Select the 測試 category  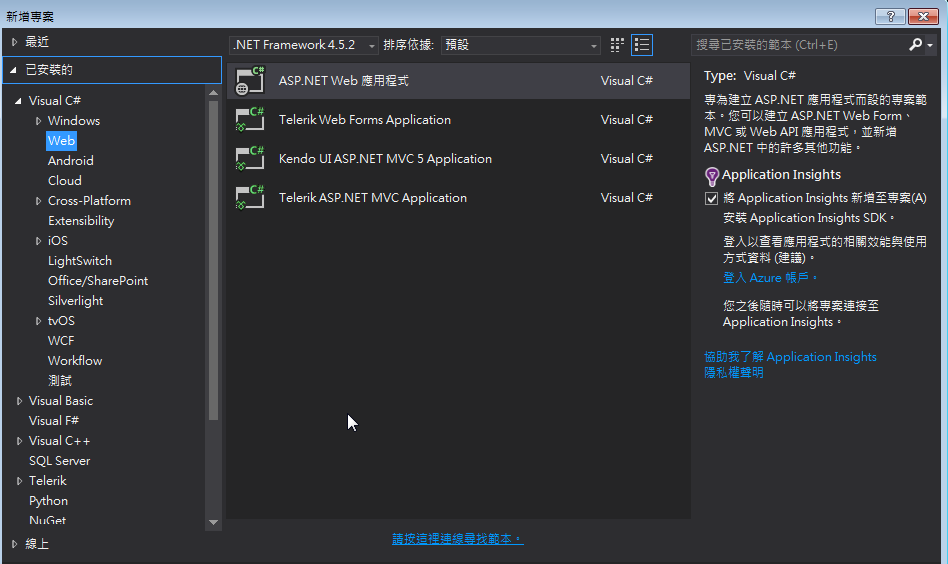click(x=60, y=381)
